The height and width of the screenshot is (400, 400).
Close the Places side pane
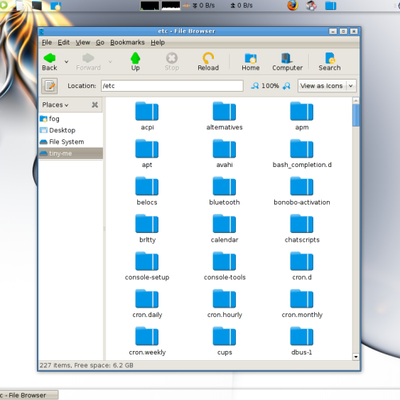pyautogui.click(x=95, y=105)
